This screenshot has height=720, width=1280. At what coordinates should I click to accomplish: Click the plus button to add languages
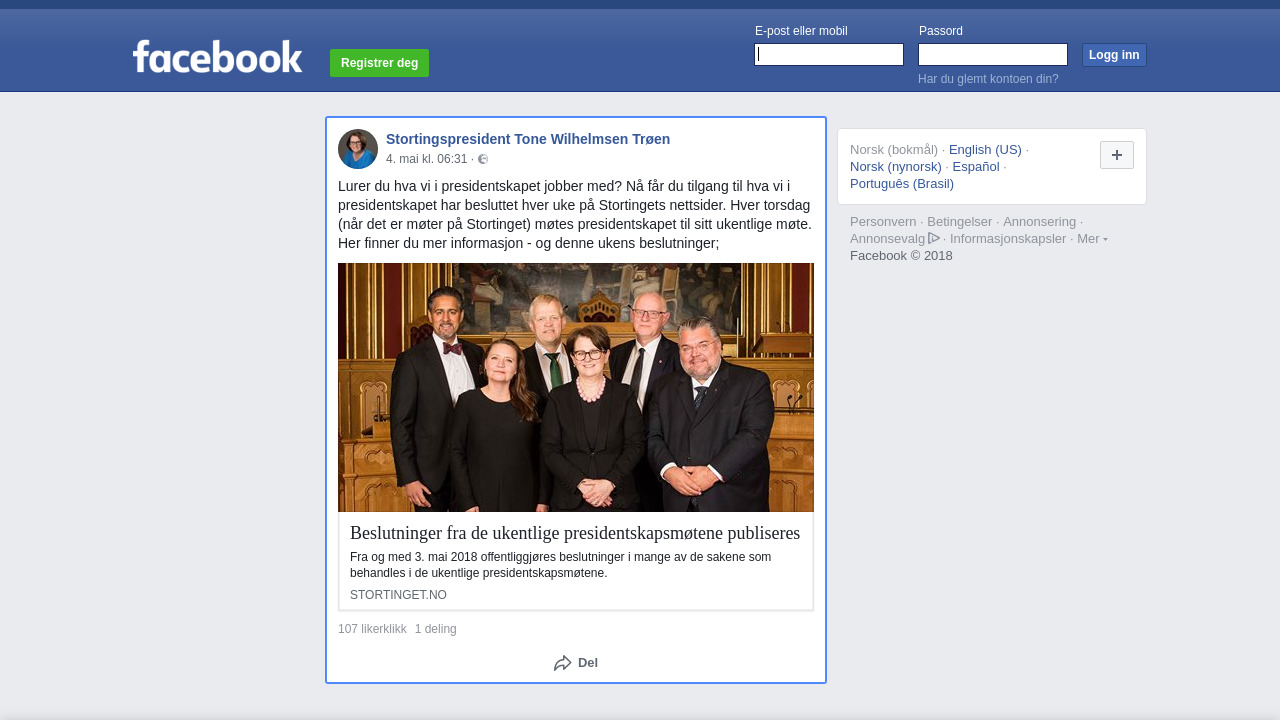[x=1117, y=155]
